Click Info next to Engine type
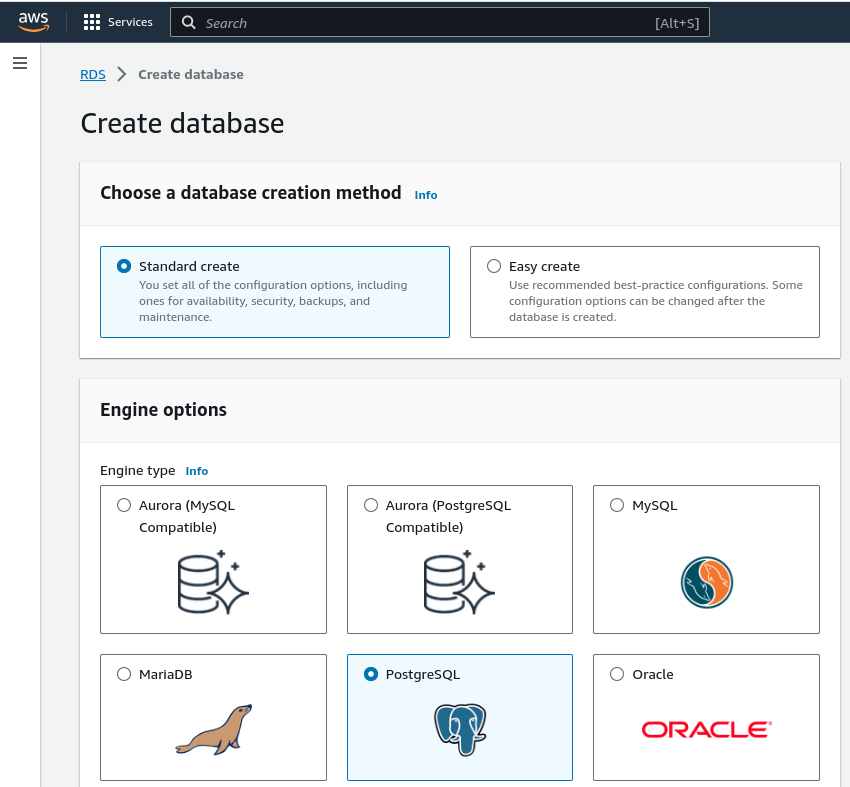Viewport: 850px width, 787px height. [196, 471]
